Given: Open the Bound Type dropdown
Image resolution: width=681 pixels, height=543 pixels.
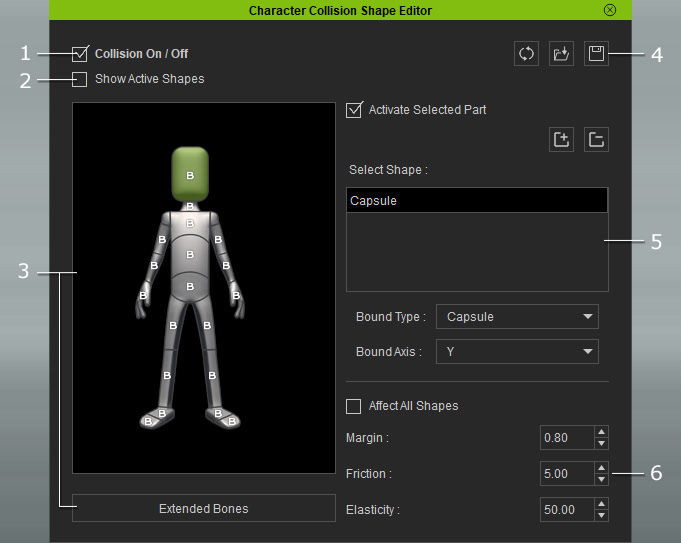Looking at the screenshot, I should pos(518,317).
